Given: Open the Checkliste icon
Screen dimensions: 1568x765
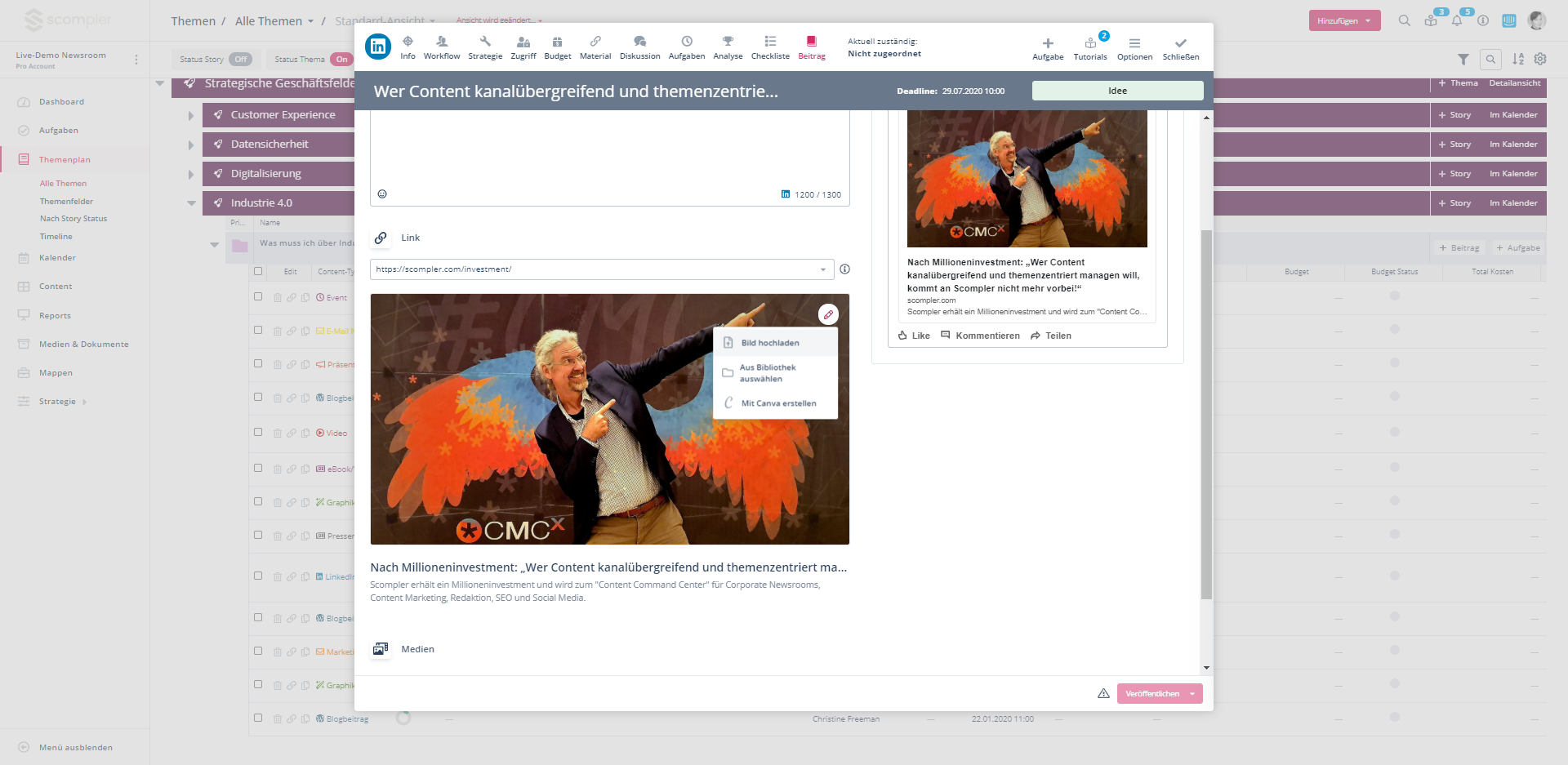Looking at the screenshot, I should click(x=769, y=42).
